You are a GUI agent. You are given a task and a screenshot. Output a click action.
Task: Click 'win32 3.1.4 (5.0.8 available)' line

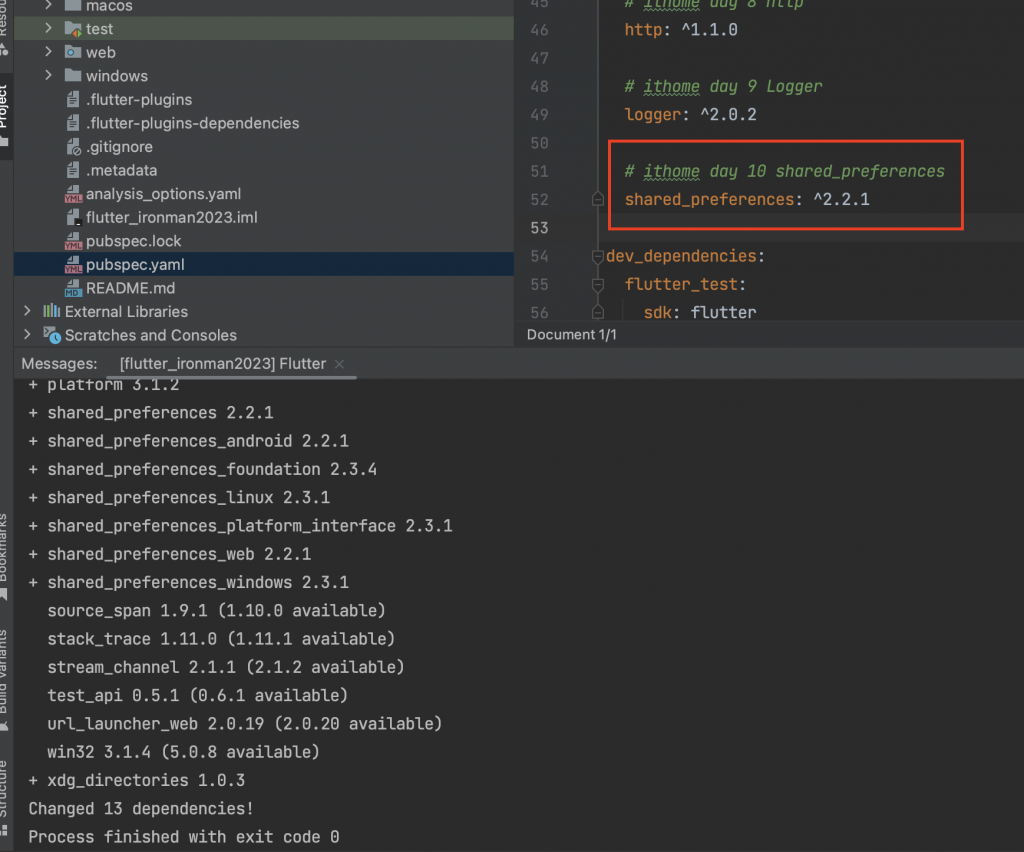coord(184,752)
